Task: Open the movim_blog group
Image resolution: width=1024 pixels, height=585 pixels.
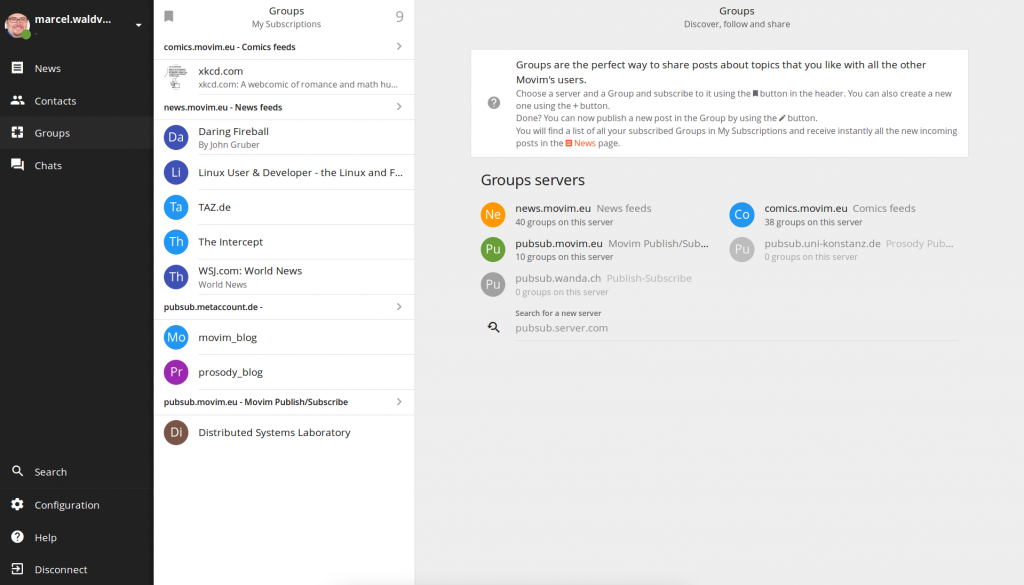Action: click(x=284, y=337)
